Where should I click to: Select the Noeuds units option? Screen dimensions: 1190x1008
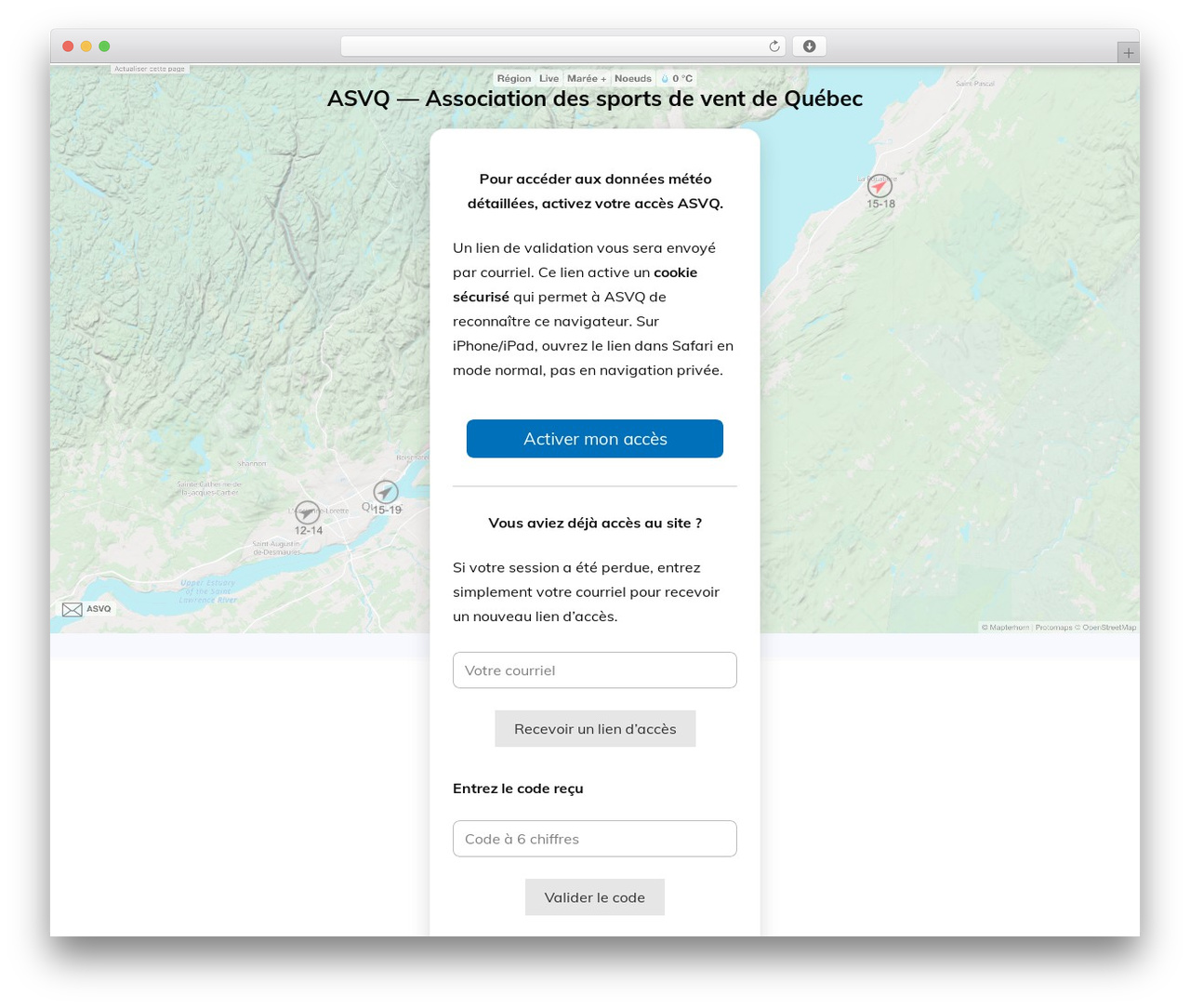point(633,79)
